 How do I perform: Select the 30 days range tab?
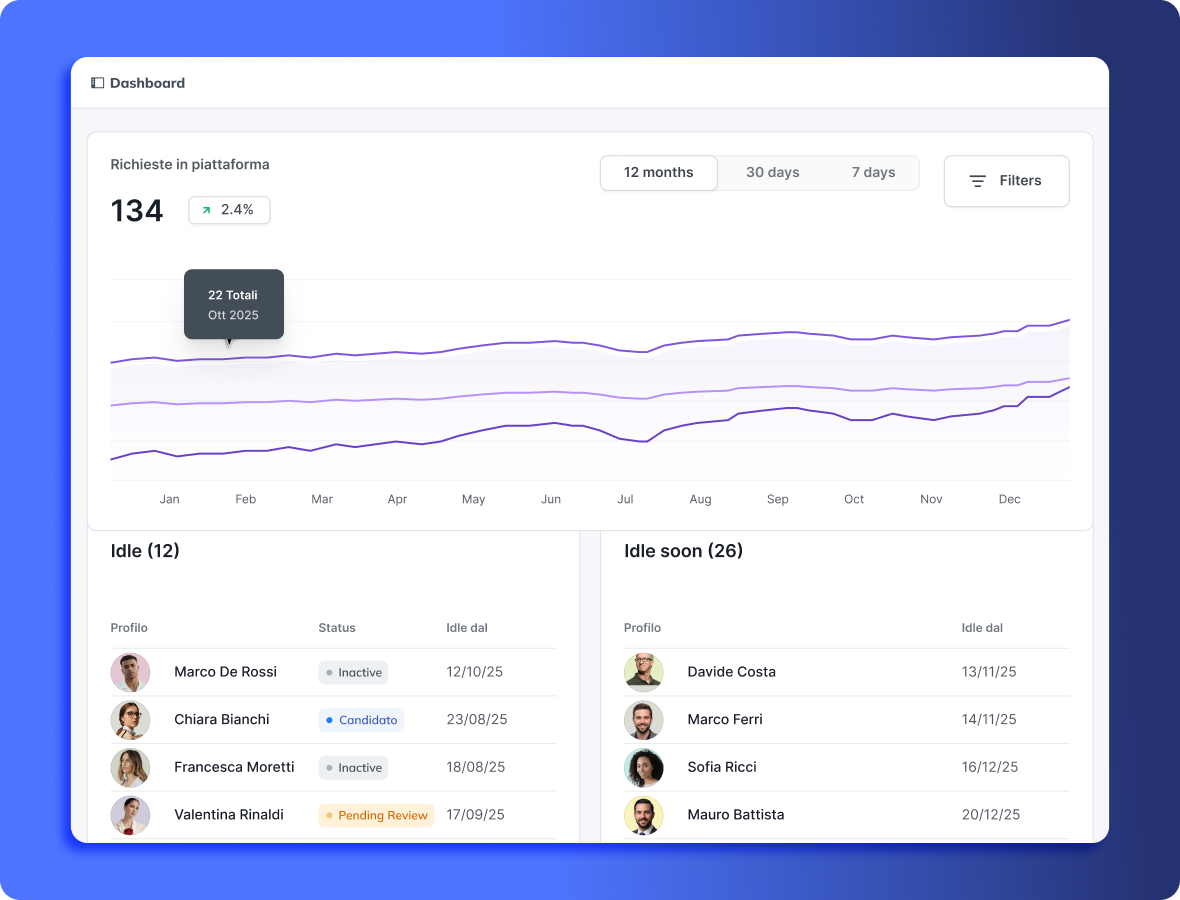772,173
